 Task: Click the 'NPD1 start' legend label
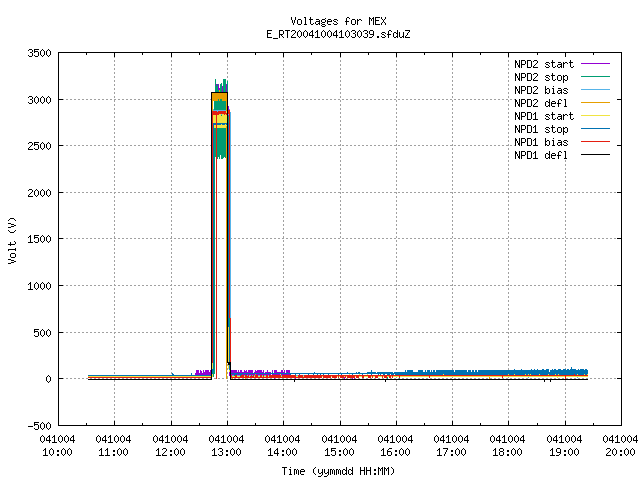544,116
